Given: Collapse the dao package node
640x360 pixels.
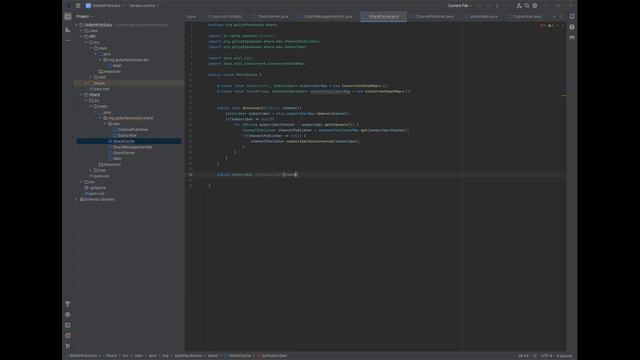Looking at the screenshot, I should [105, 124].
